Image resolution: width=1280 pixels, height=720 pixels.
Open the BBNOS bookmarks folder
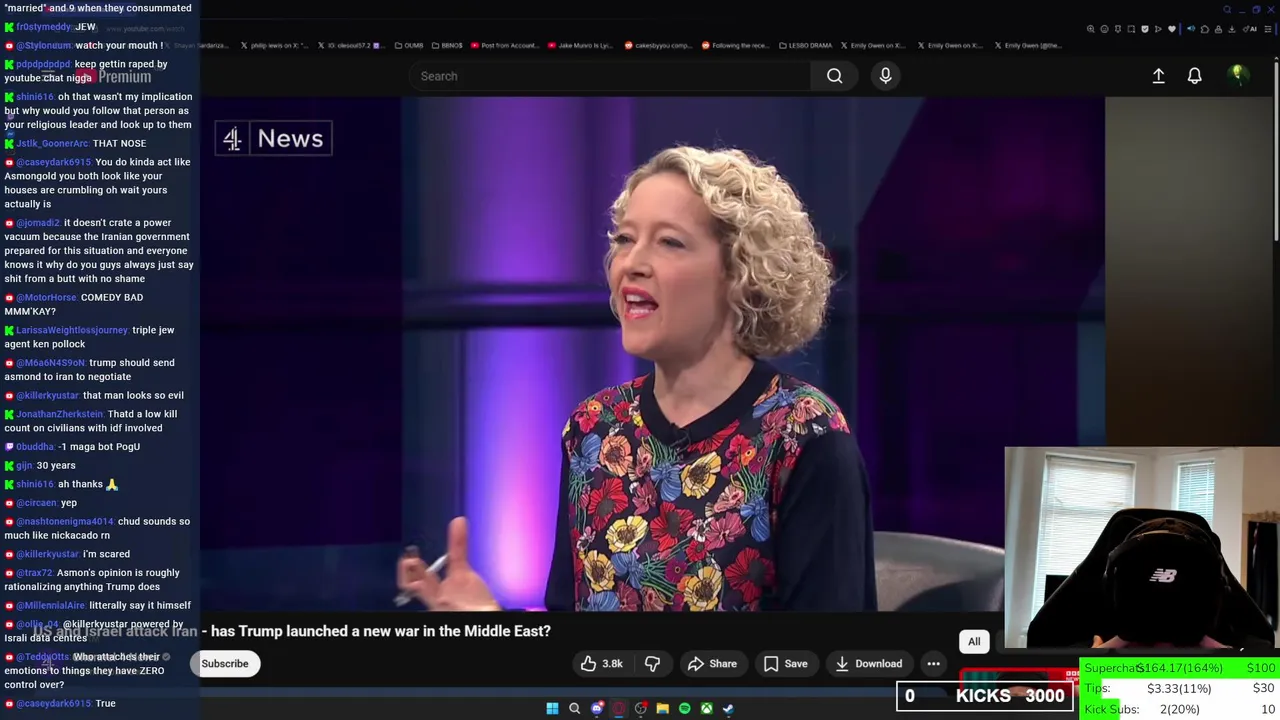click(447, 45)
